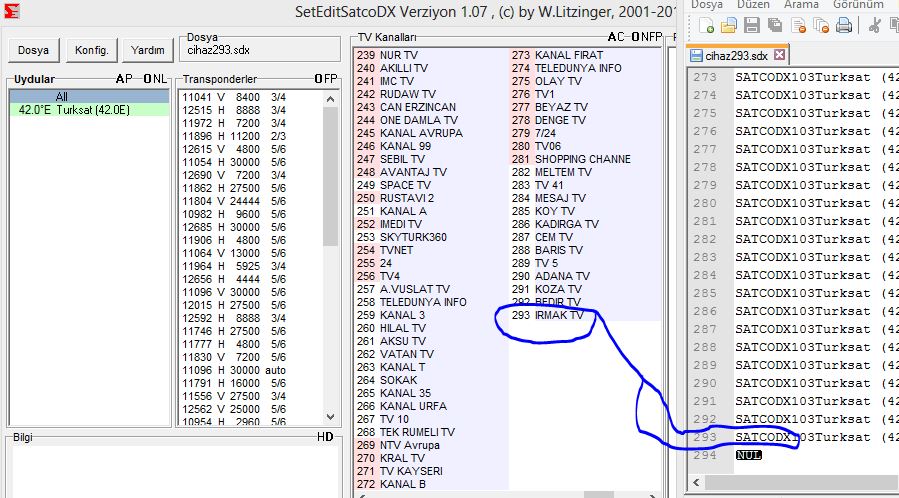The height and width of the screenshot is (498, 899).
Task: Open the Konfig. button
Action: point(92,50)
